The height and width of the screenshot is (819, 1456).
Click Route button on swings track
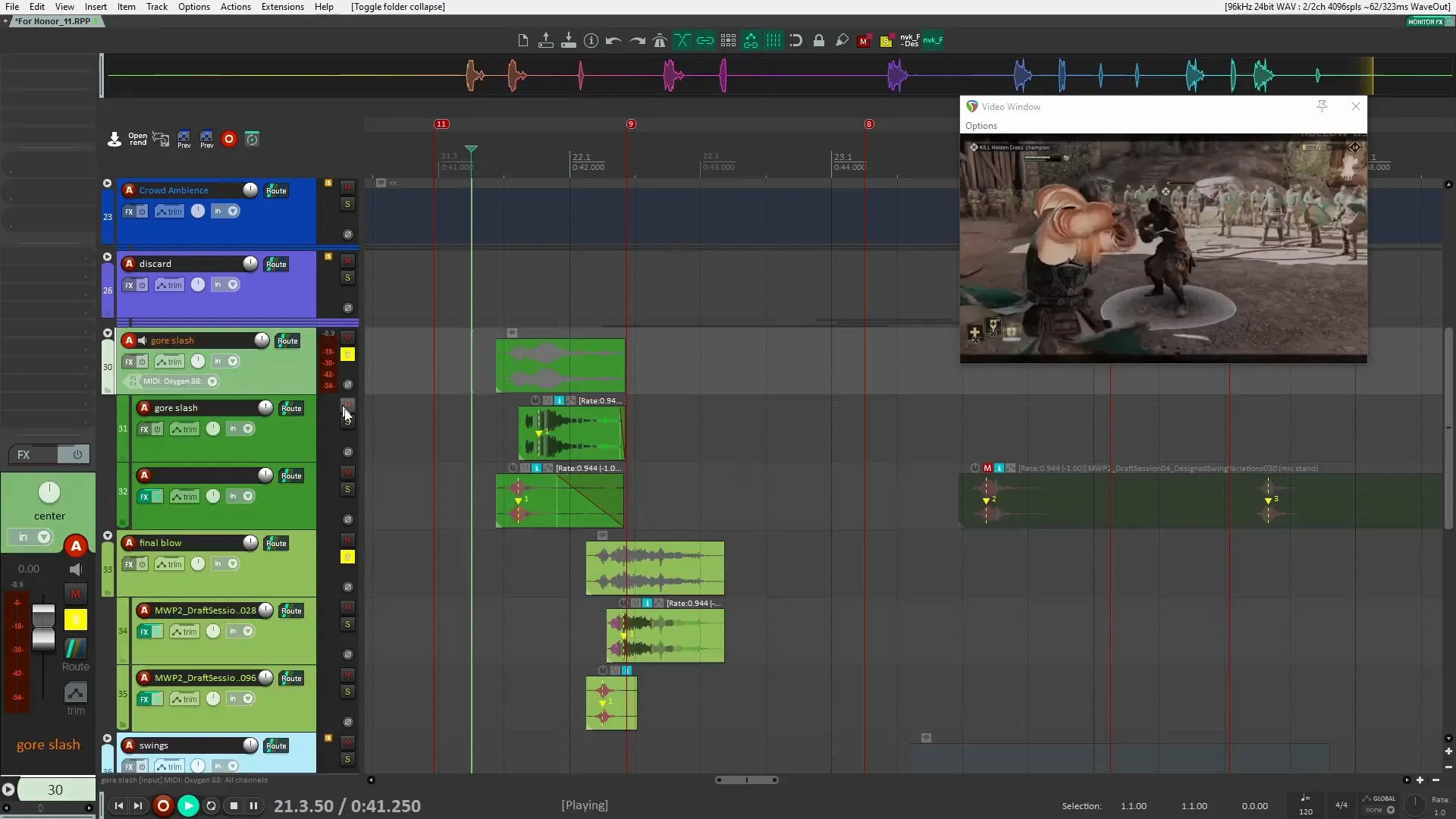(x=276, y=746)
